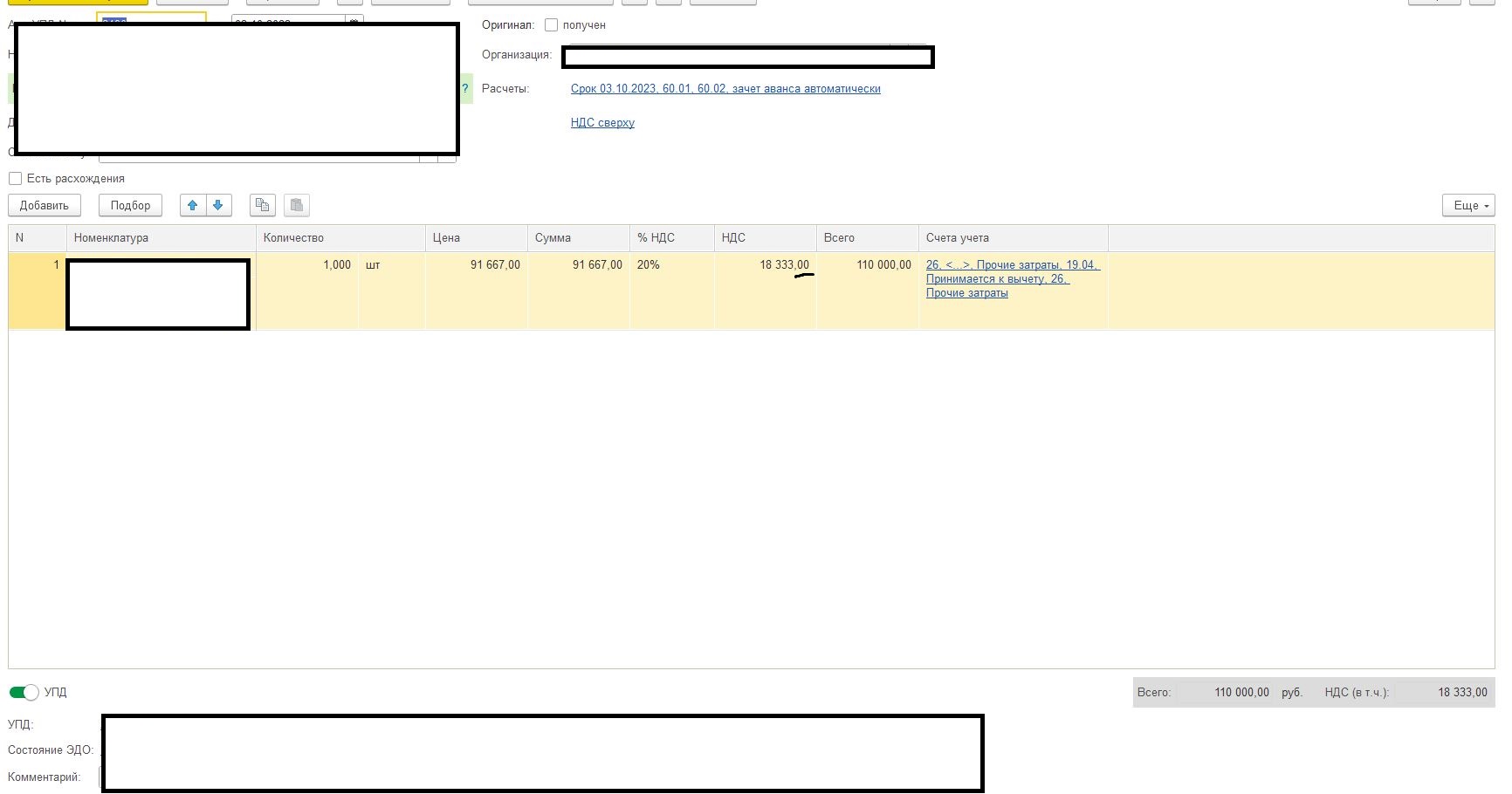Open the 'Срок 03.10.2023' settlements link
1512x794 pixels.
(725, 89)
